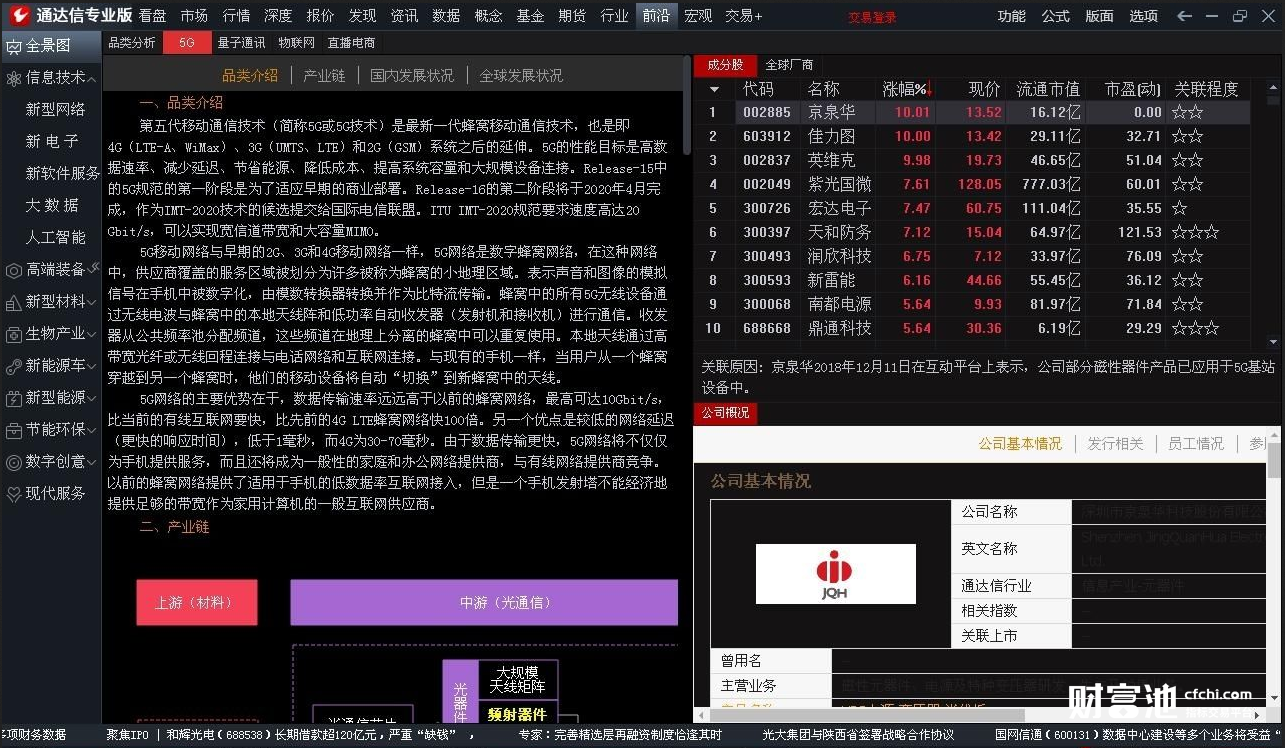Click the 现代服务 heart icon
The image size is (1285, 748).
pos(13,494)
